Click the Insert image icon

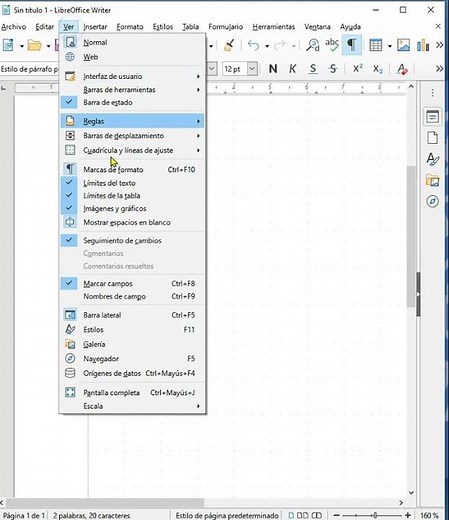point(403,45)
